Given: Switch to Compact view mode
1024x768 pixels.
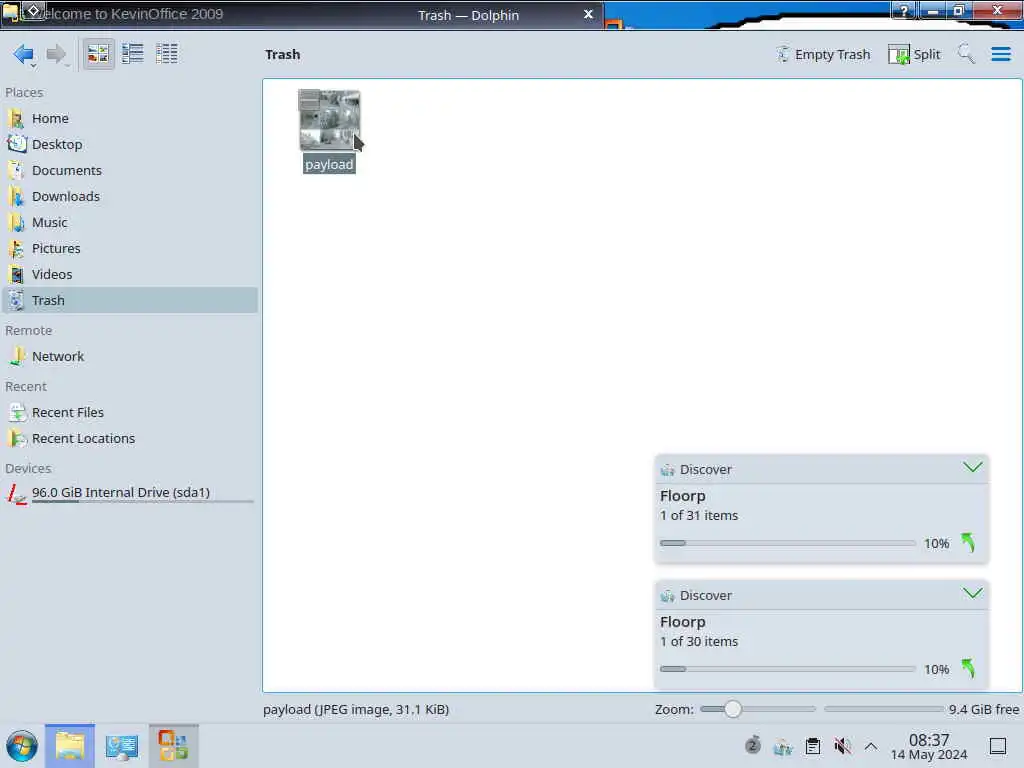Looking at the screenshot, I should (x=133, y=54).
